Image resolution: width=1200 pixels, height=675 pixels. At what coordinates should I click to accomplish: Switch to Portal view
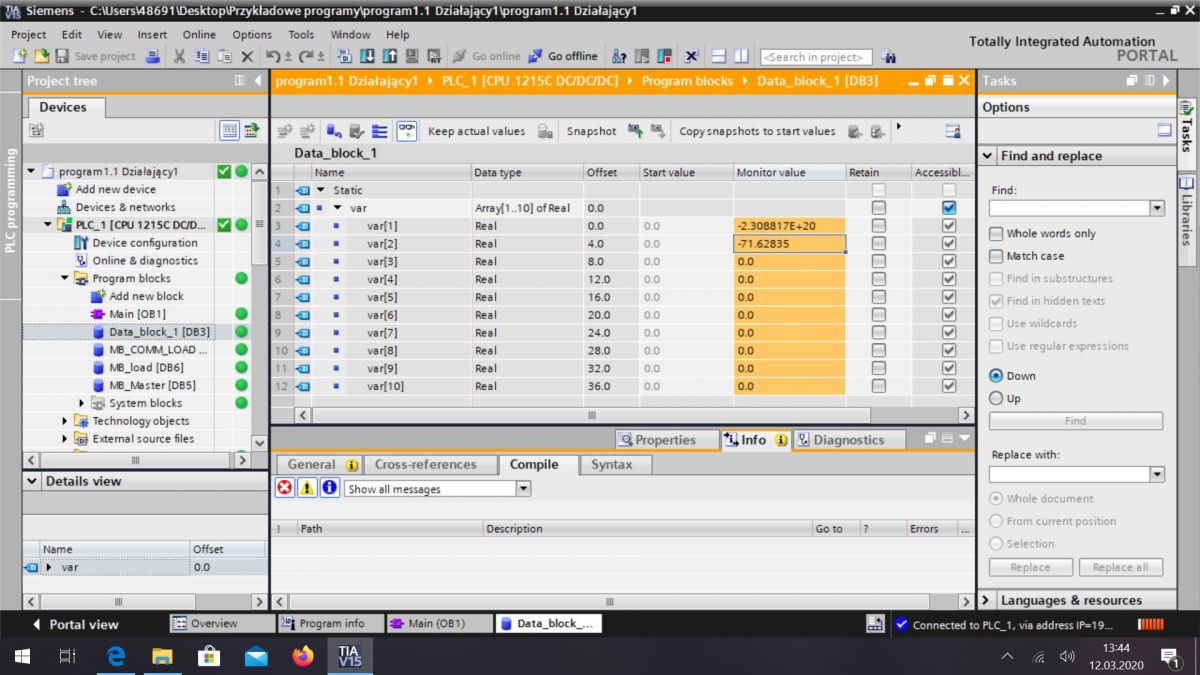pyautogui.click(x=75, y=624)
